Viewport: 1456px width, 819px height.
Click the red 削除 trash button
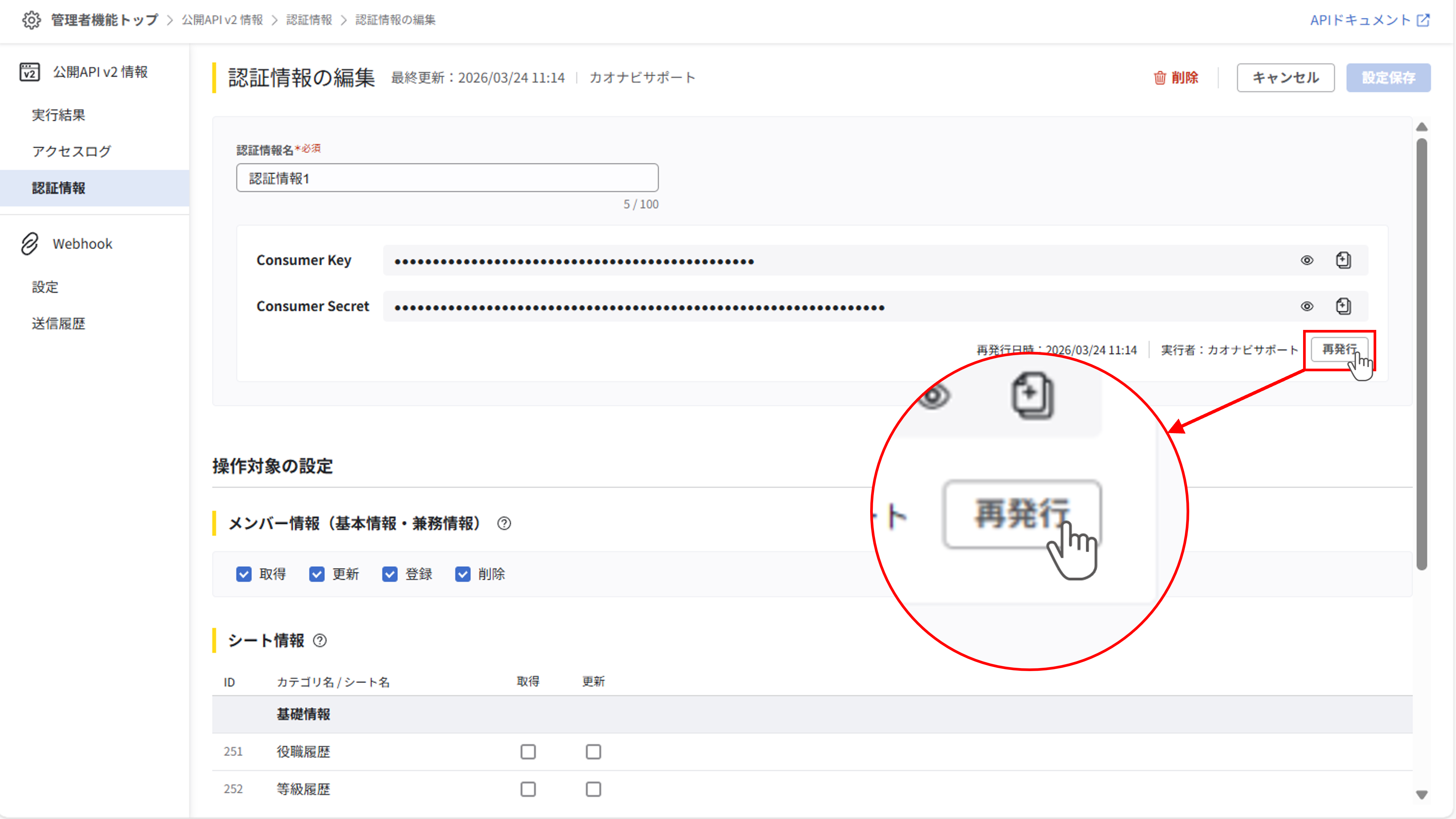click(x=1176, y=77)
